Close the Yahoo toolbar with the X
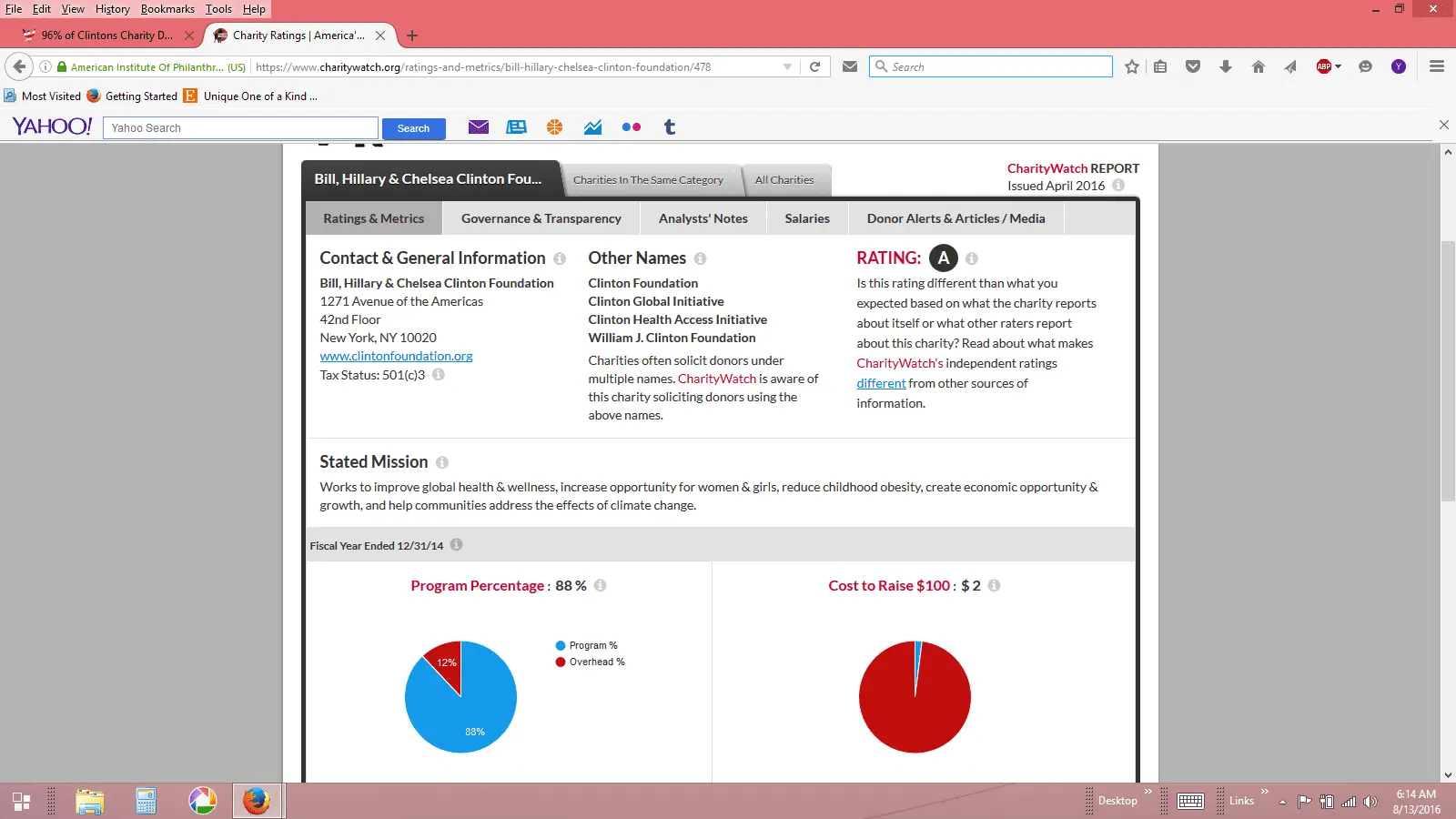Image resolution: width=1456 pixels, height=819 pixels. pyautogui.click(x=1443, y=125)
